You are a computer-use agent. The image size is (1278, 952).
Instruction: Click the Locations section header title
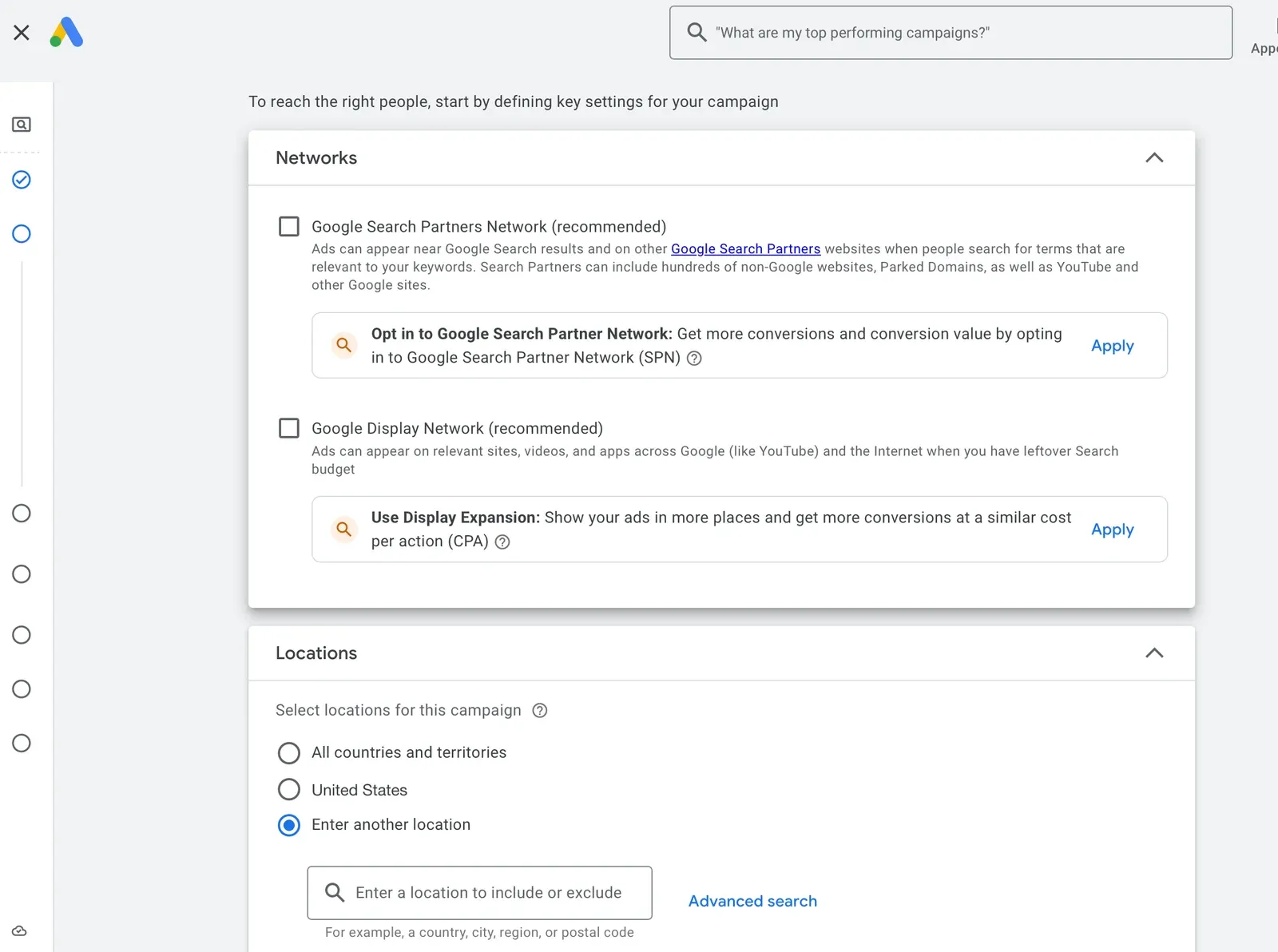pyautogui.click(x=316, y=653)
